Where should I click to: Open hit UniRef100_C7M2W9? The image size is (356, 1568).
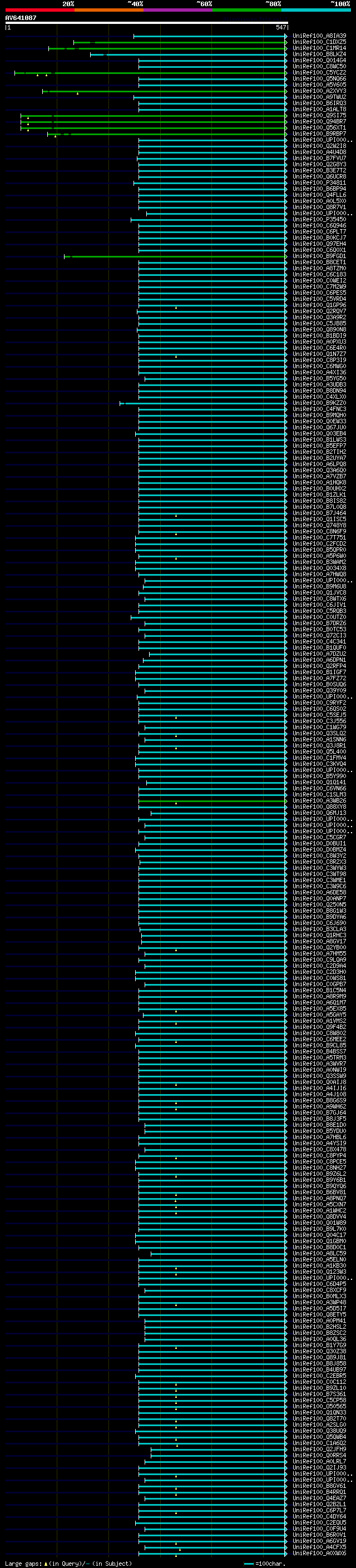coord(319,286)
